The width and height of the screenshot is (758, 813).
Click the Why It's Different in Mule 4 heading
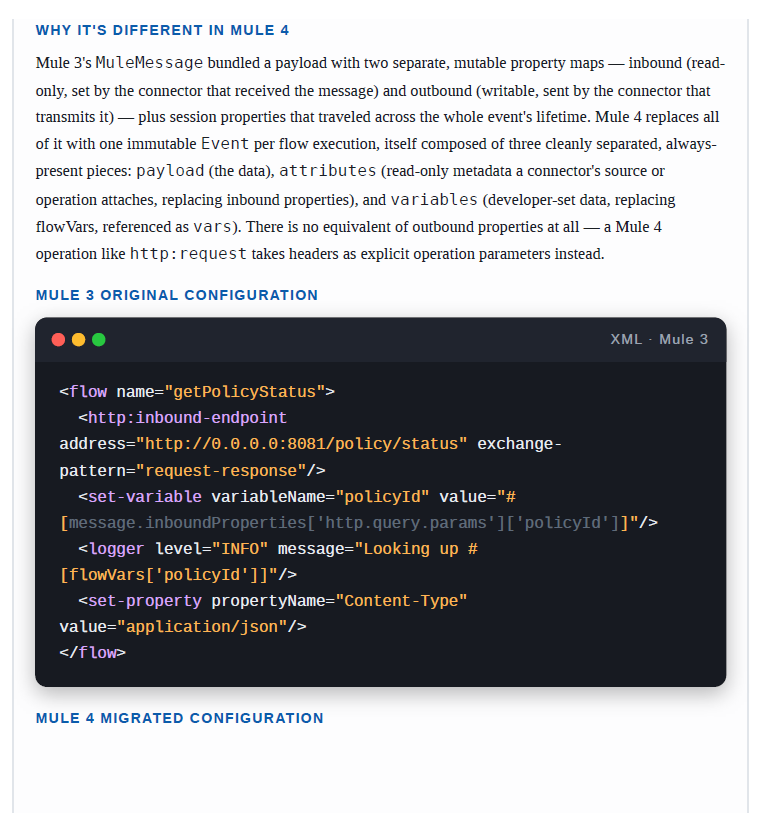click(x=162, y=30)
